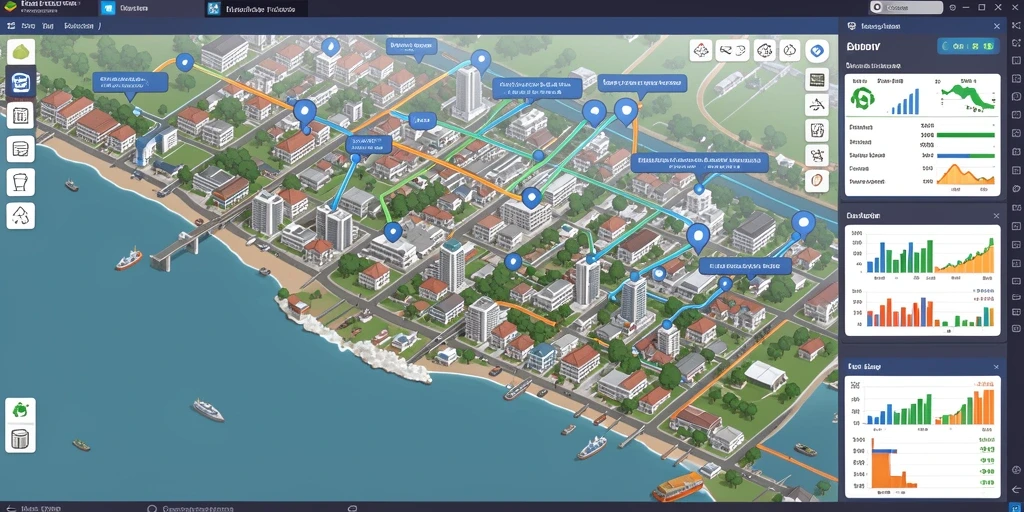Screen dimensions: 1024x512
Task: Toggle the green-blue status pill in the dashboard header
Action: pyautogui.click(x=967, y=46)
